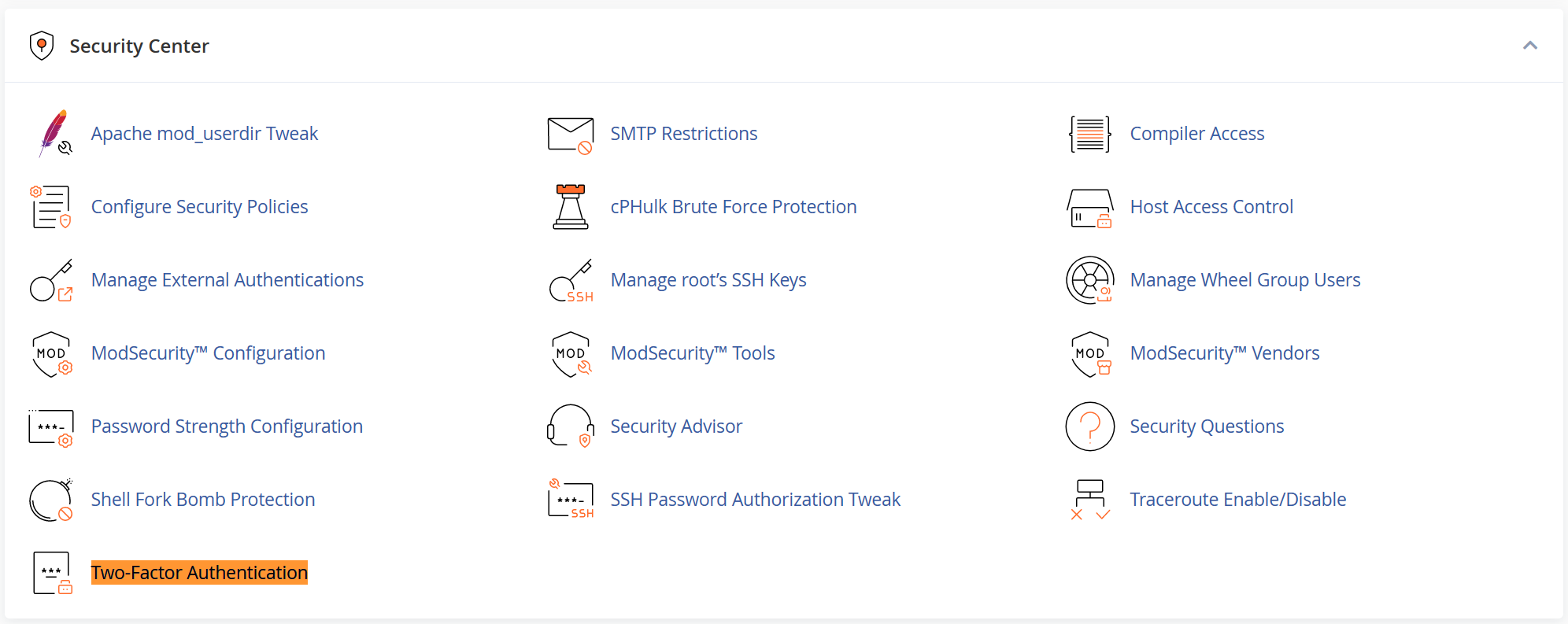
Task: Open Manage External Authentications
Action: pyautogui.click(x=227, y=280)
